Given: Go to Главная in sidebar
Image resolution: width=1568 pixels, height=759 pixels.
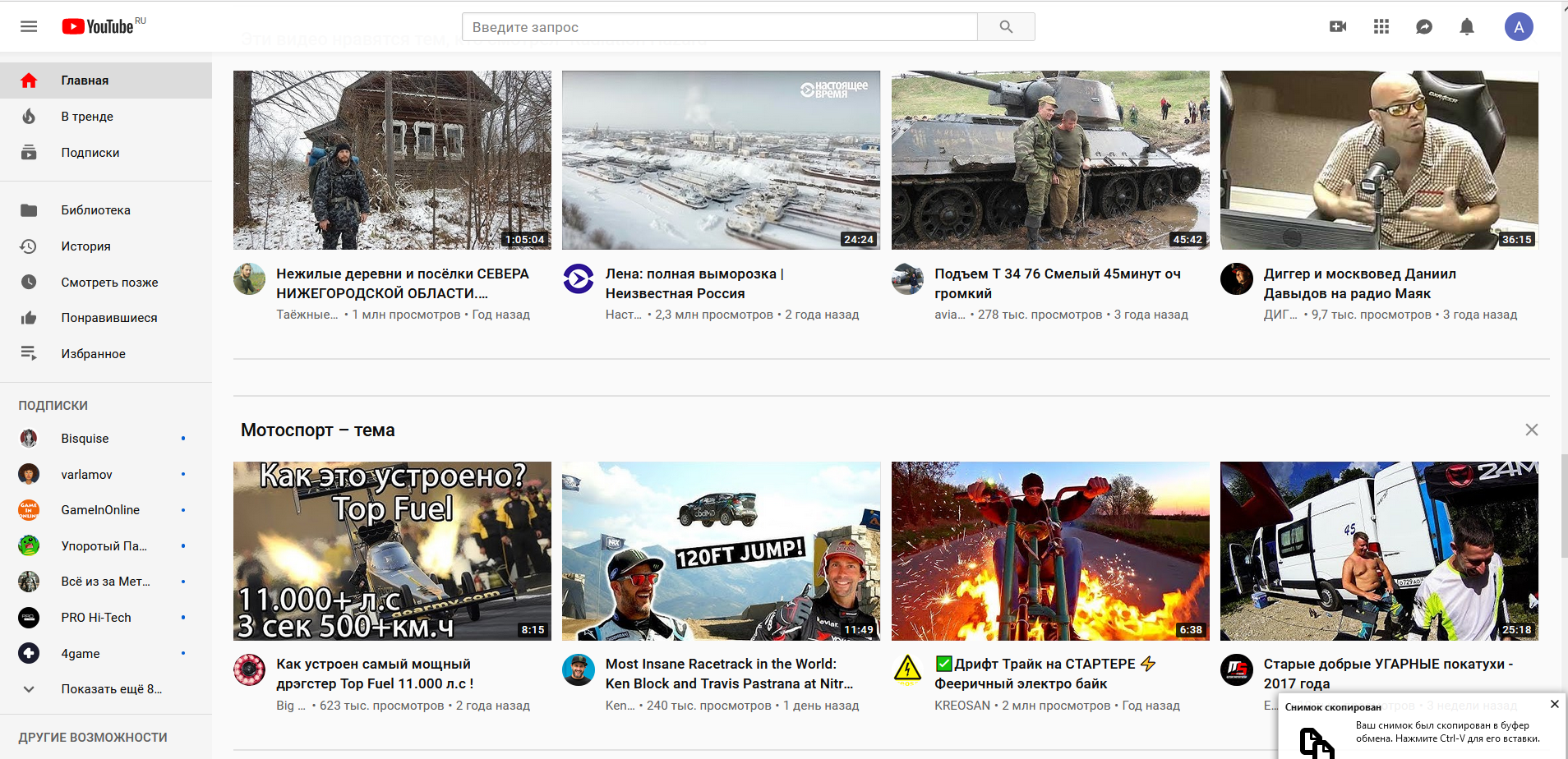Looking at the screenshot, I should point(106,80).
